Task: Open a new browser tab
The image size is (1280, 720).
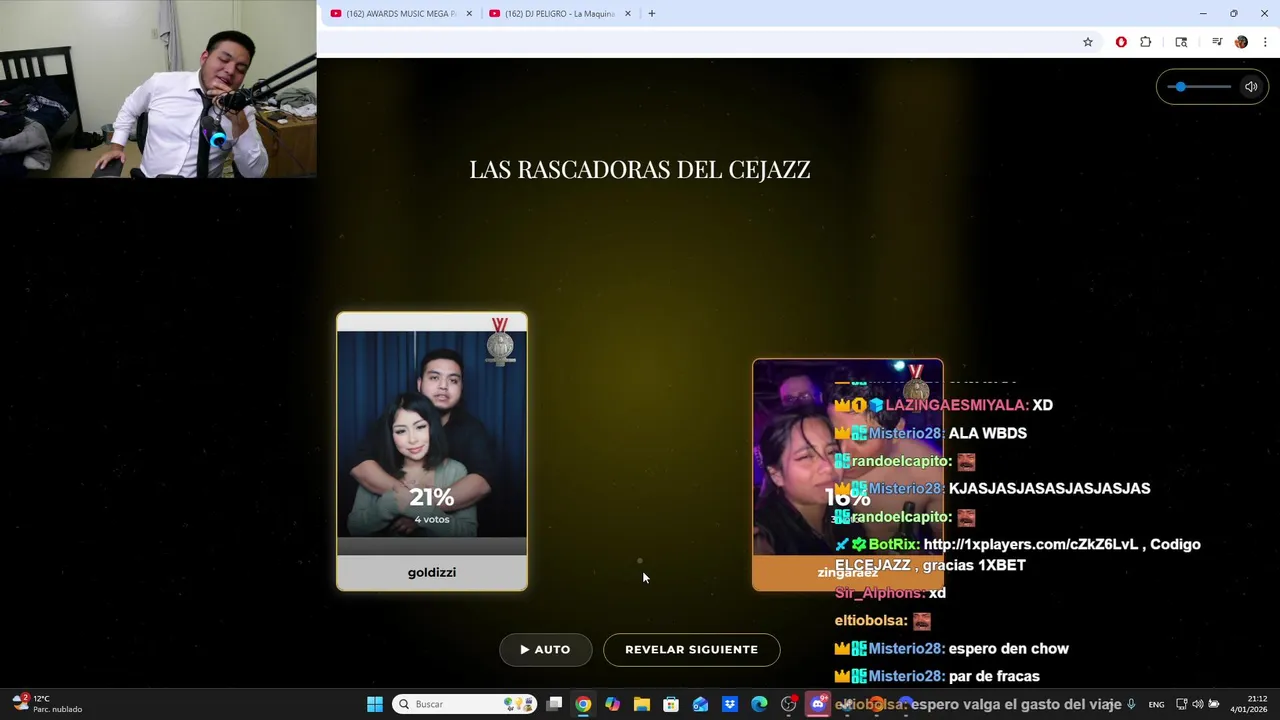Action: (x=651, y=13)
